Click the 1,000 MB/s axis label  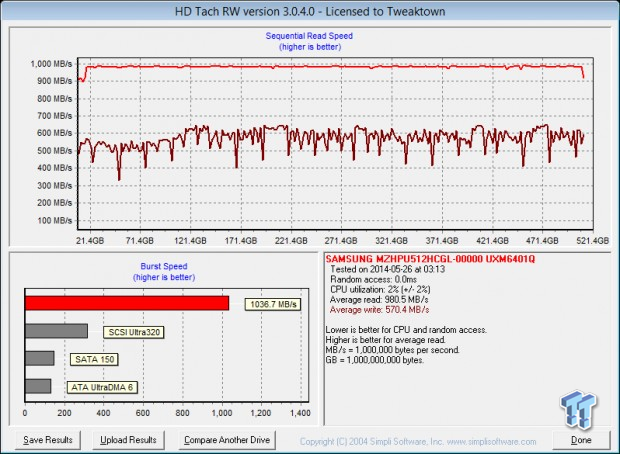click(x=51, y=64)
